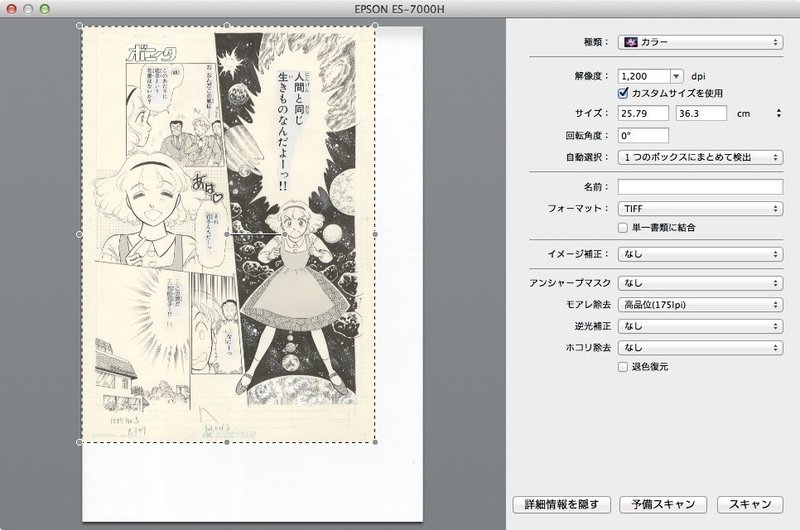Click the right-middle selection edge handle
This screenshot has width=800, height=530.
pyautogui.click(x=376, y=234)
